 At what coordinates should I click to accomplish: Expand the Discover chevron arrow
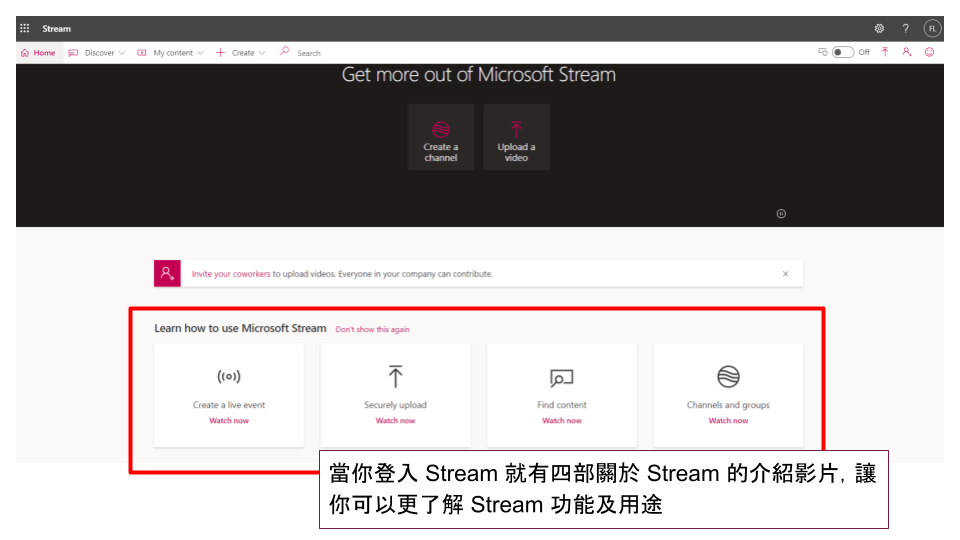point(122,53)
